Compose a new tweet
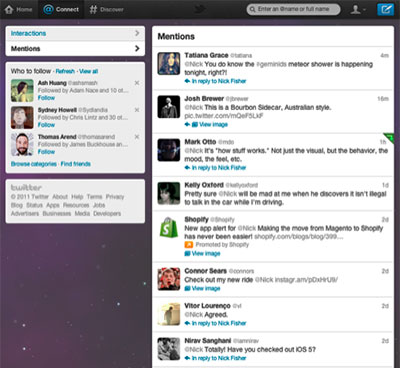The width and height of the screenshot is (400, 368). (385, 9)
